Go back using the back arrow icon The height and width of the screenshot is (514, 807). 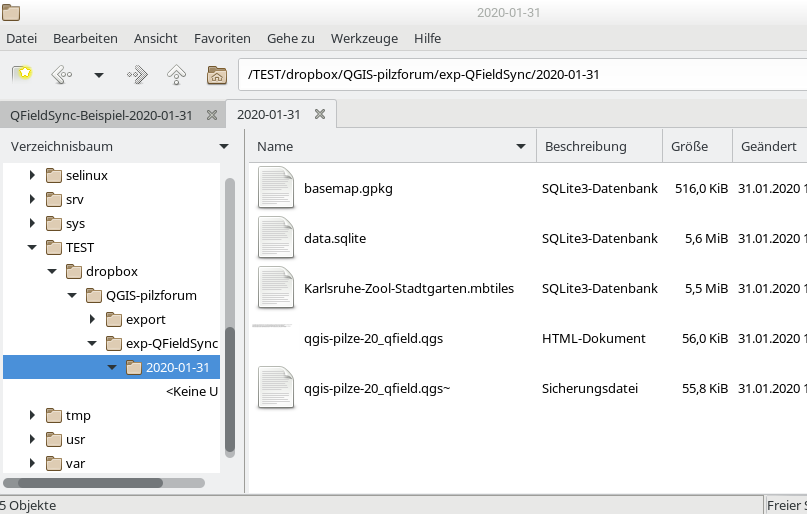61,74
